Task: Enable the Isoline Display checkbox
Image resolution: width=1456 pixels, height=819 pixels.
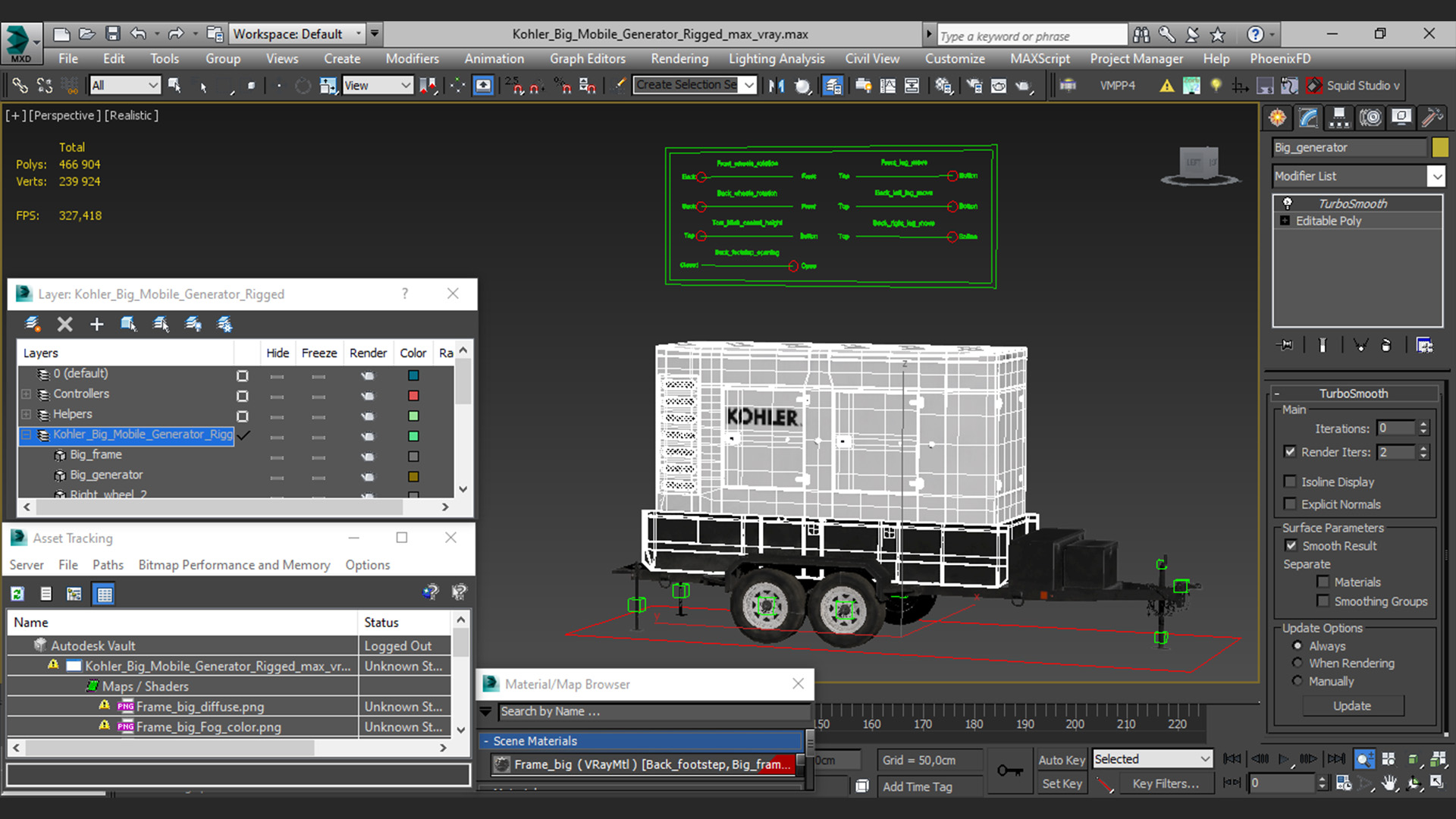Action: coord(1290,482)
